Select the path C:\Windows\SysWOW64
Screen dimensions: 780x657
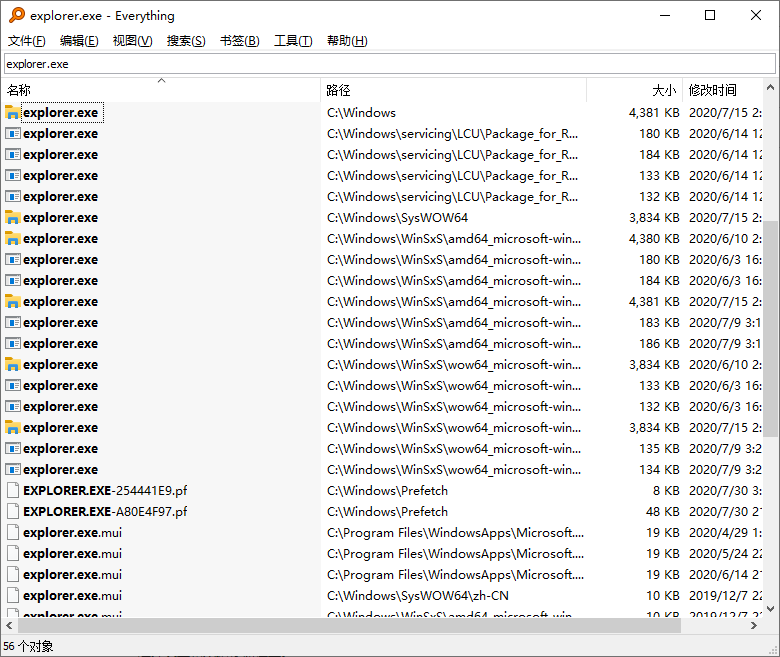[397, 218]
